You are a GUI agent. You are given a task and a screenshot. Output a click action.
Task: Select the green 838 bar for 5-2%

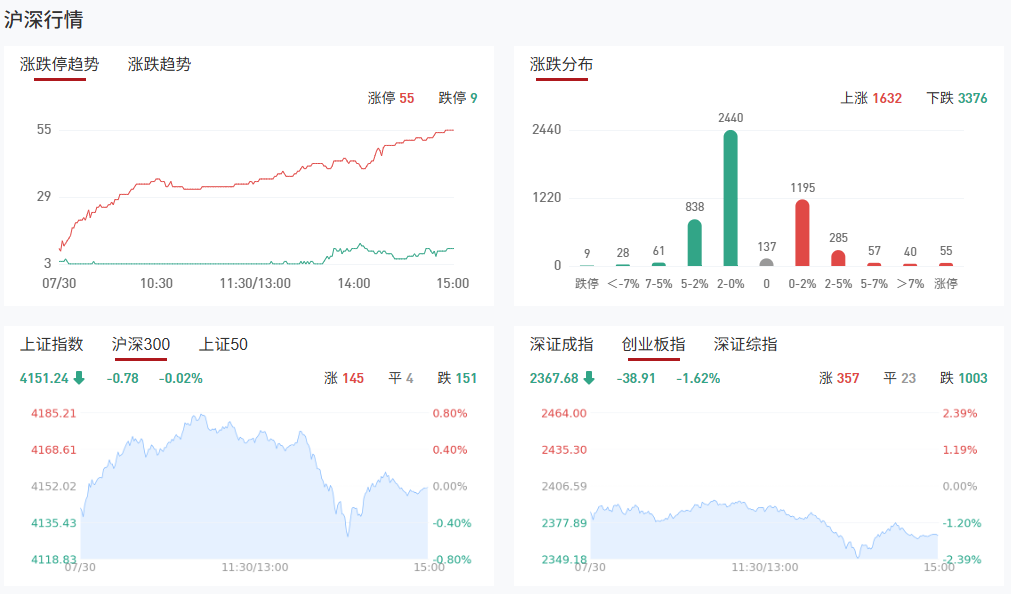pyautogui.click(x=695, y=243)
